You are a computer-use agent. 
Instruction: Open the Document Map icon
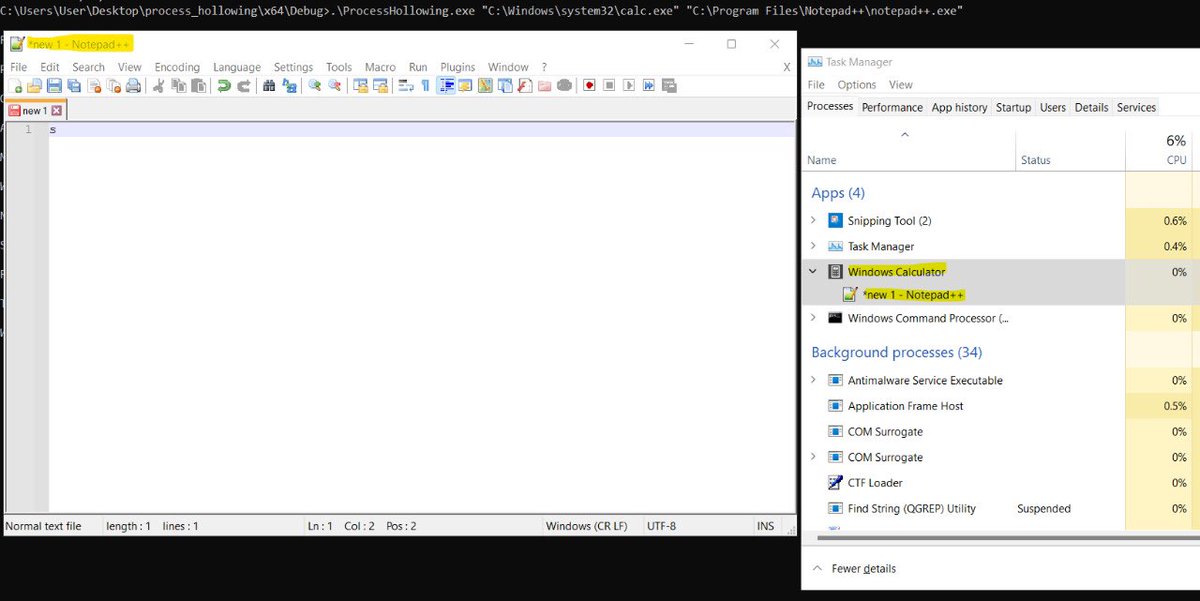tap(486, 86)
